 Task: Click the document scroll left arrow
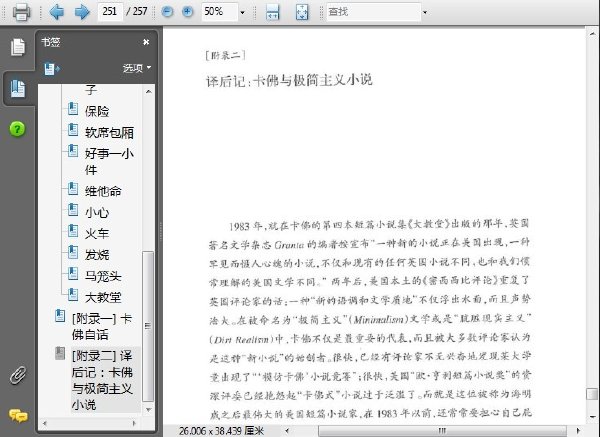(x=288, y=431)
